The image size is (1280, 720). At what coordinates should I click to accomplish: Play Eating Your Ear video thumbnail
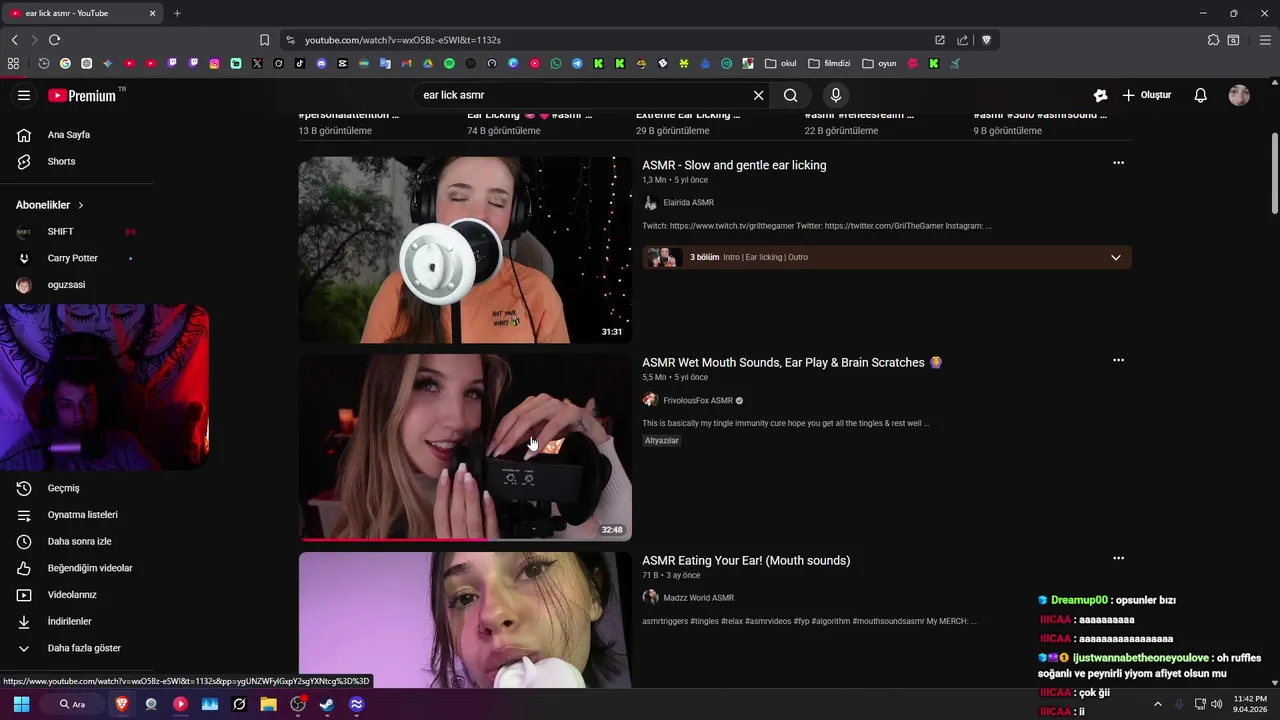point(465,620)
